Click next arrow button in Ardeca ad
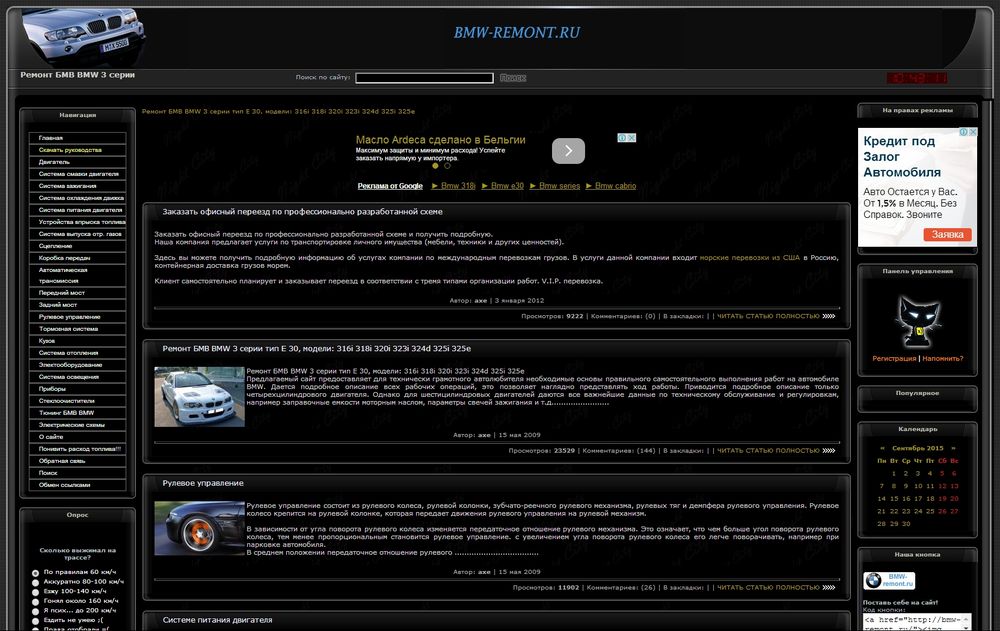This screenshot has width=1000, height=631. tap(568, 151)
